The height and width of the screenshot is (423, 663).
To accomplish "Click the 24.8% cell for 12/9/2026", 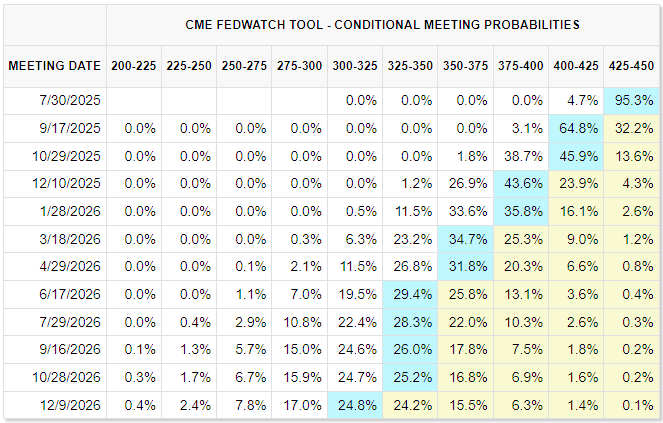I will [355, 408].
